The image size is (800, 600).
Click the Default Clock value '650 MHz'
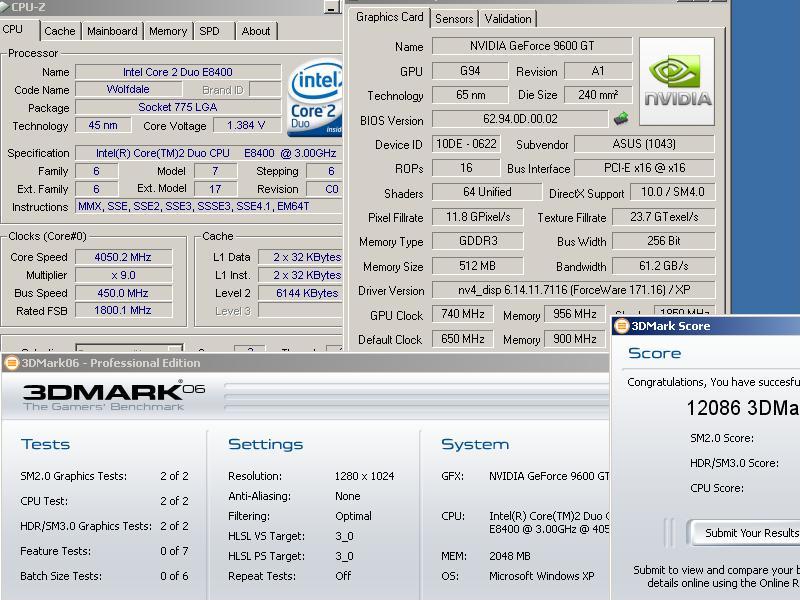point(462,339)
